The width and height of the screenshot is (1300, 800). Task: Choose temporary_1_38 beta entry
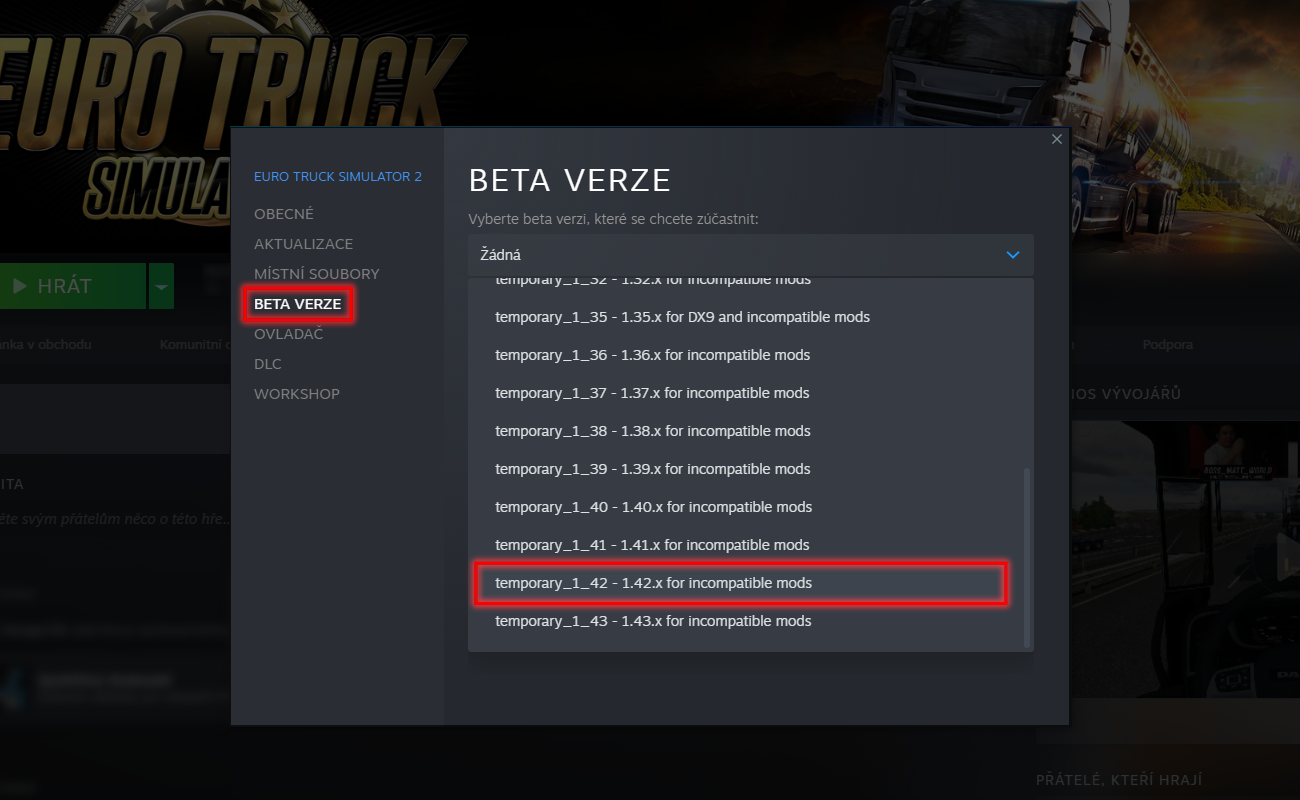[652, 431]
